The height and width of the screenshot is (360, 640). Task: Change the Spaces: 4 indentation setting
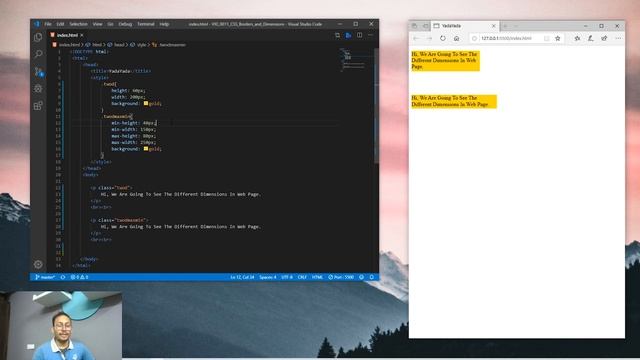coord(268,277)
